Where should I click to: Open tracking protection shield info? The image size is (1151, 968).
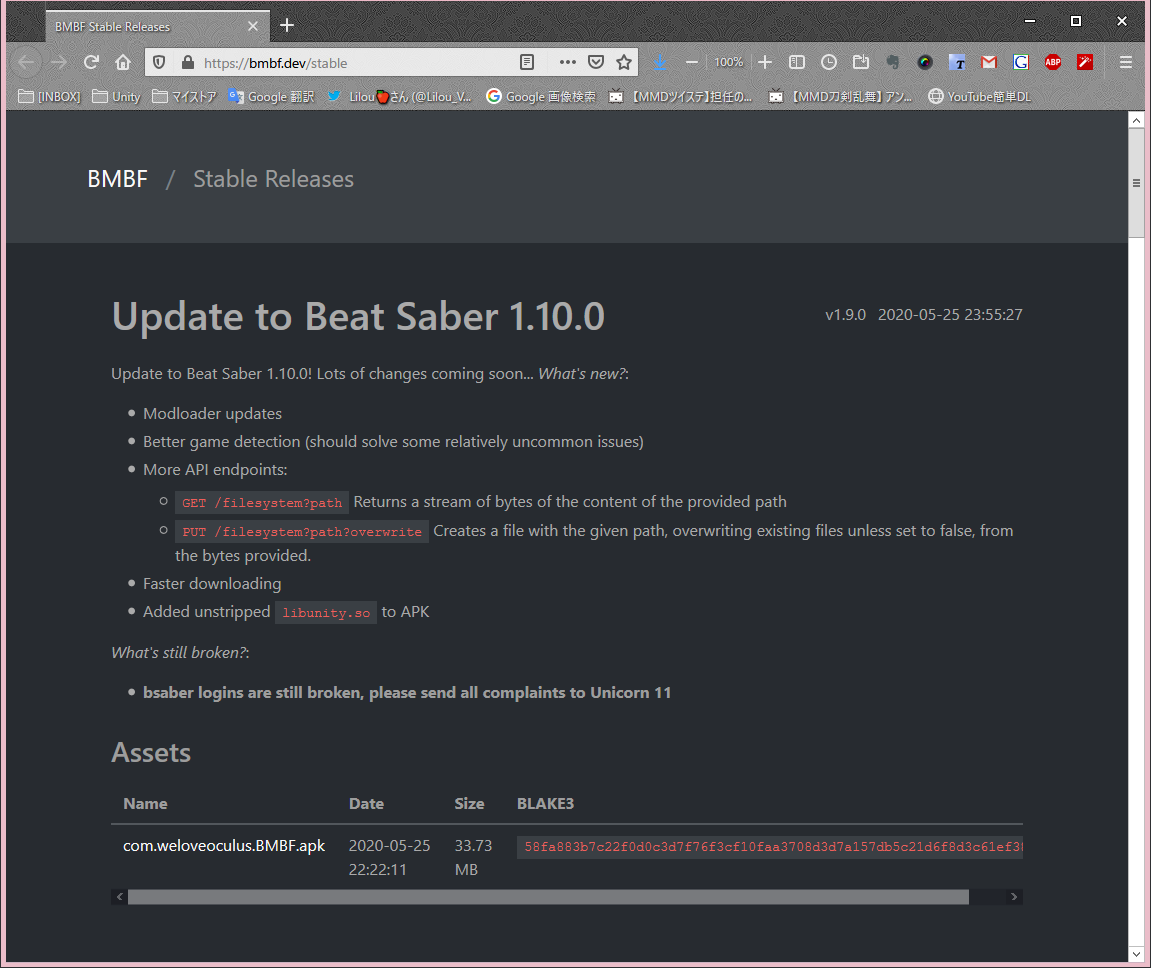click(x=159, y=62)
